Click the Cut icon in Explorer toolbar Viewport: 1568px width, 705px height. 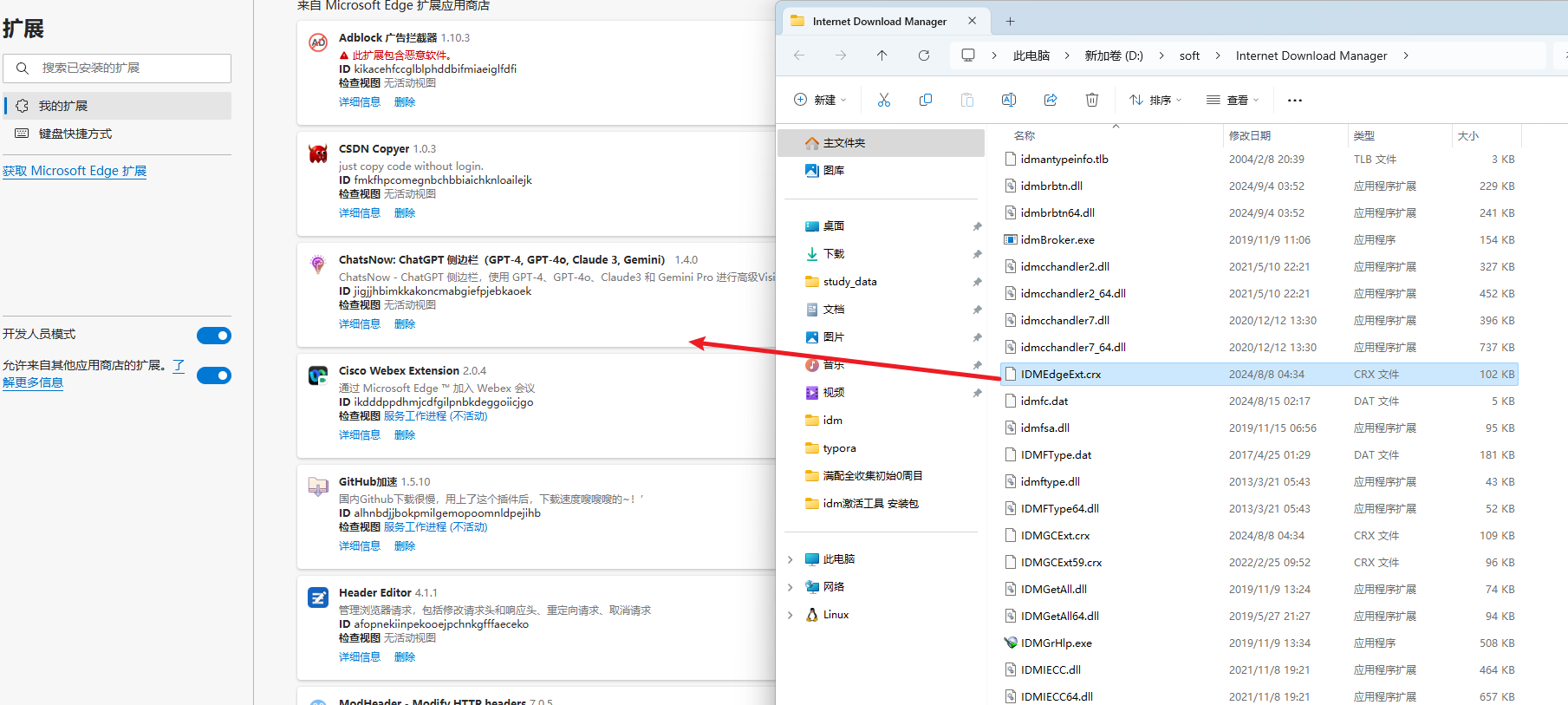coord(884,100)
